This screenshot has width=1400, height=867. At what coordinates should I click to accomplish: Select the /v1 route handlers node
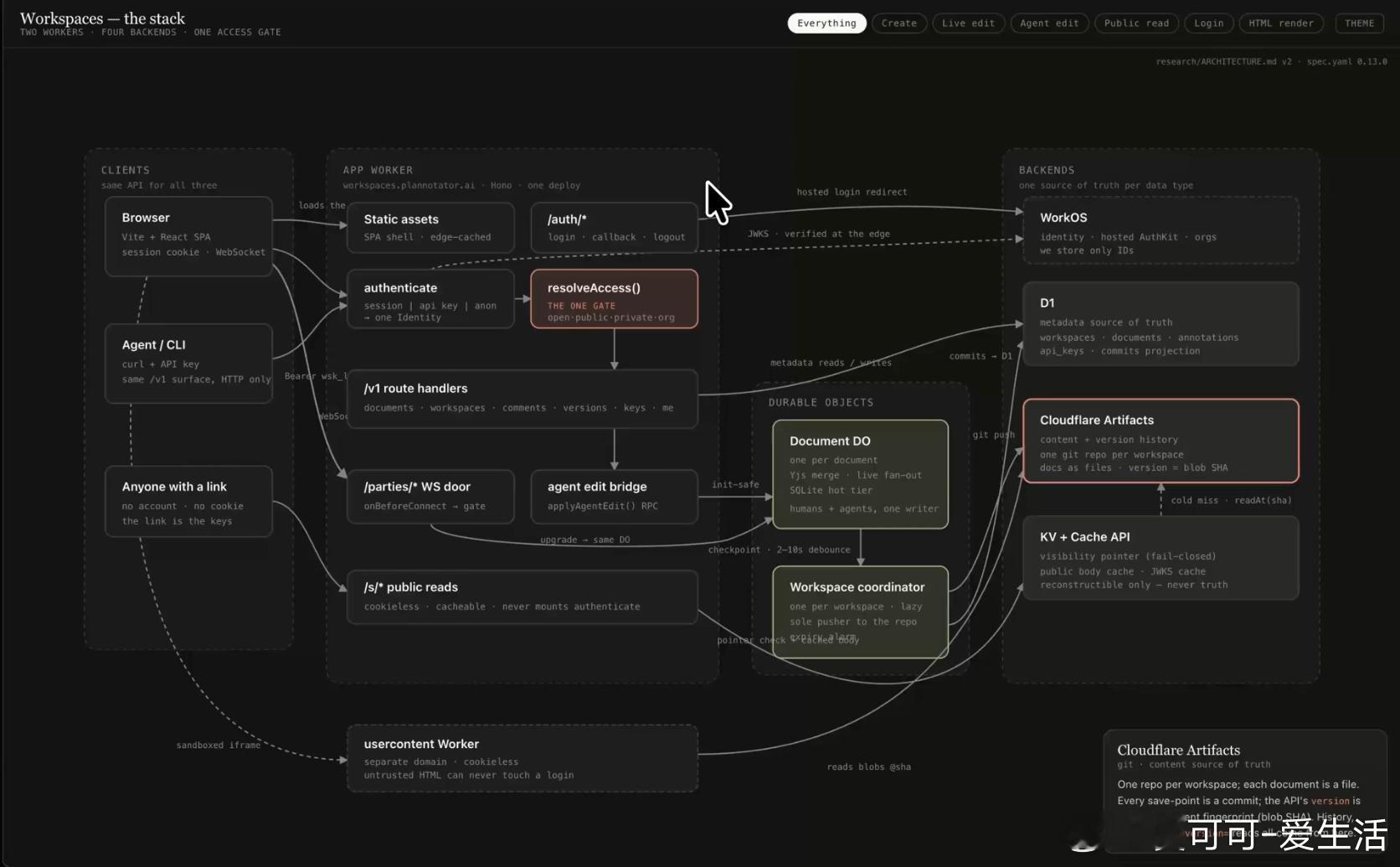(x=522, y=399)
